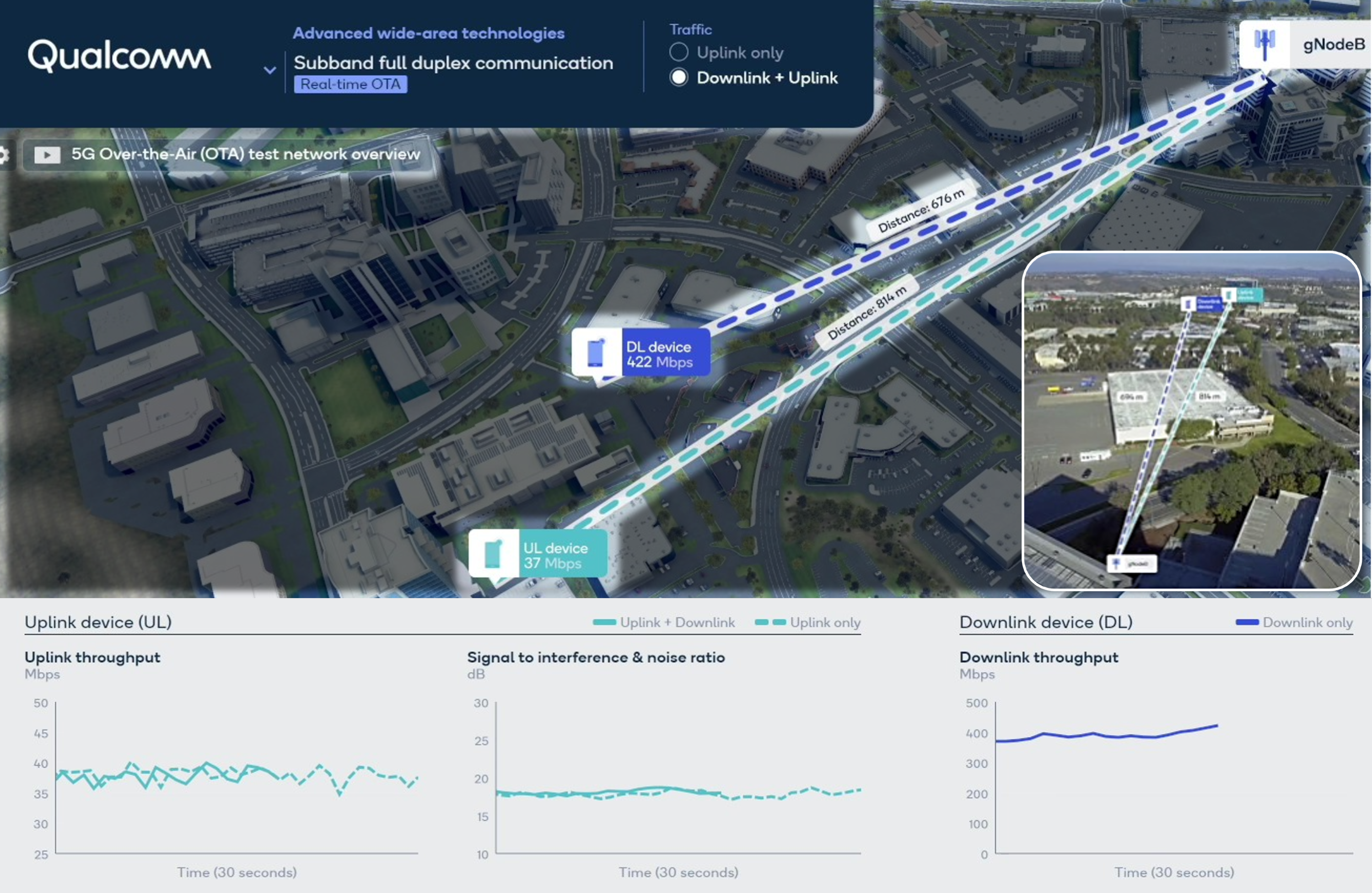Click the Distance: 676 m label
The height and width of the screenshot is (893, 1372).
tap(920, 210)
